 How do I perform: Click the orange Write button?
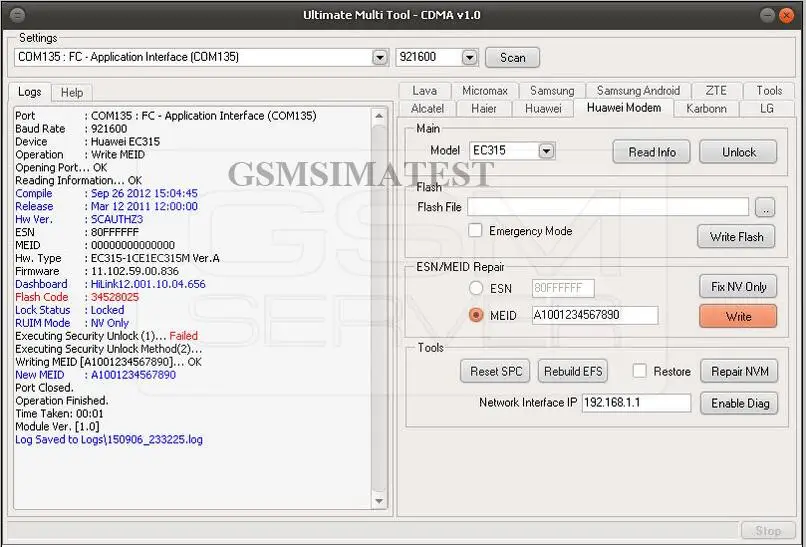coord(738,316)
